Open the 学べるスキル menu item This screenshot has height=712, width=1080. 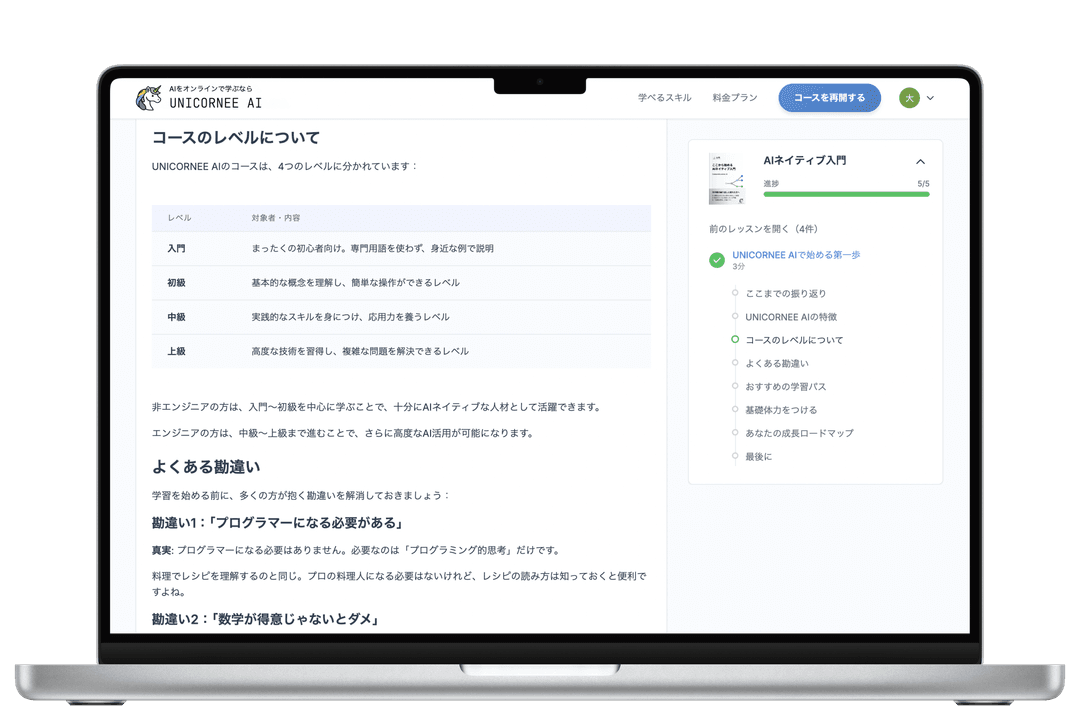click(665, 98)
